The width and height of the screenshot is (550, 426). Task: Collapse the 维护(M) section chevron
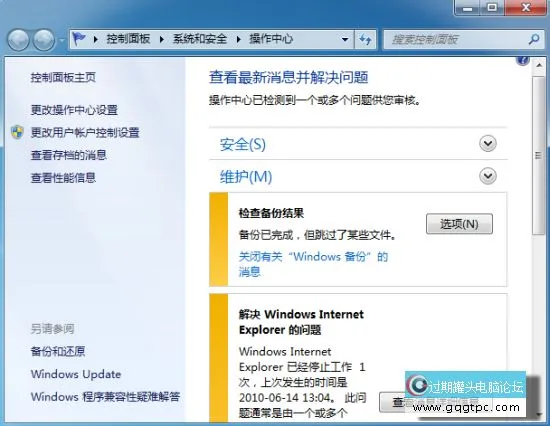pyautogui.click(x=488, y=176)
